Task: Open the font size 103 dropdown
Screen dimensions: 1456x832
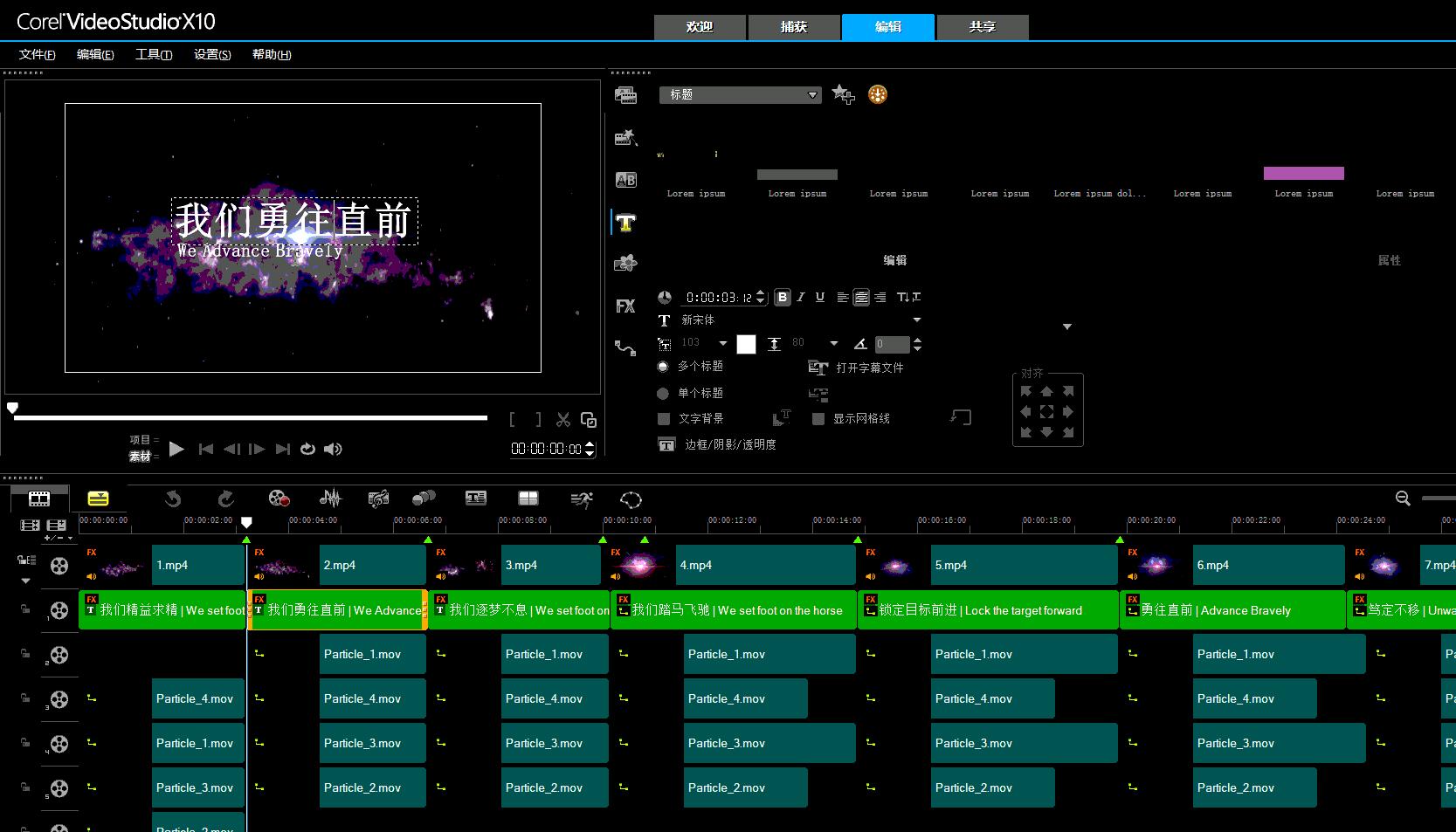Action: (722, 343)
